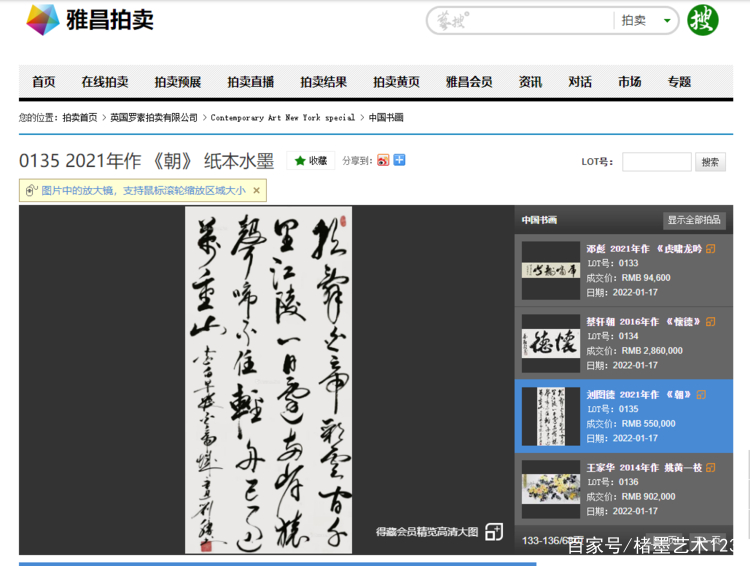Open the 对话 menu item

tap(580, 82)
